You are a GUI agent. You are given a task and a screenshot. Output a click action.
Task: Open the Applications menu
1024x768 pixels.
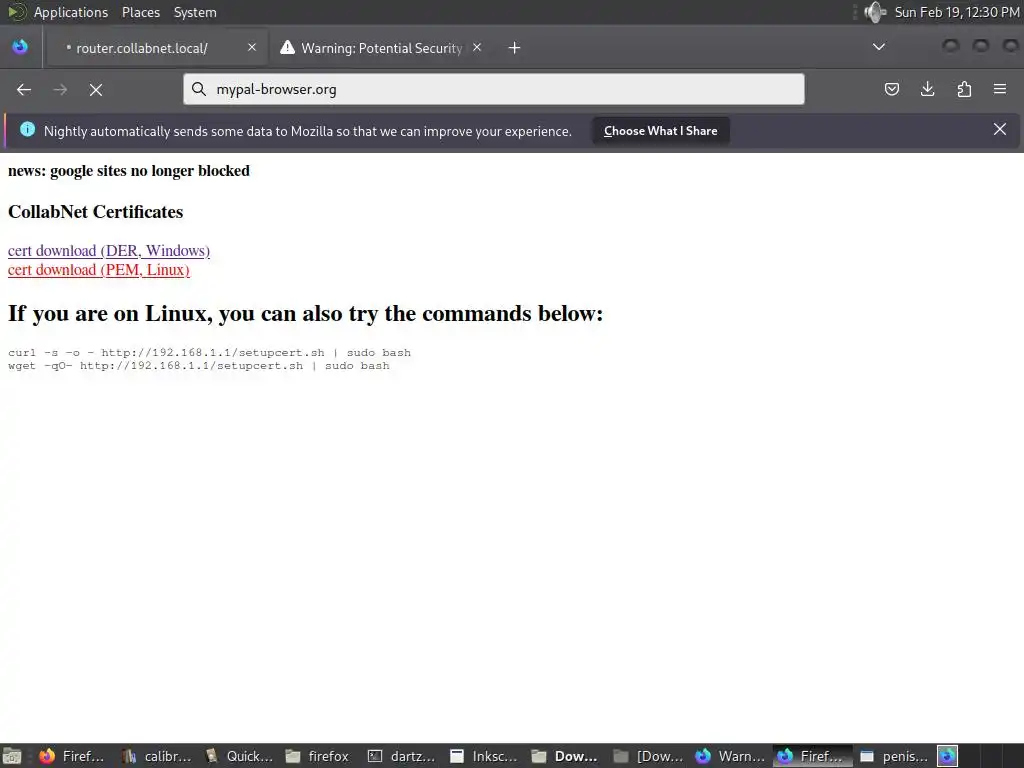(x=71, y=12)
